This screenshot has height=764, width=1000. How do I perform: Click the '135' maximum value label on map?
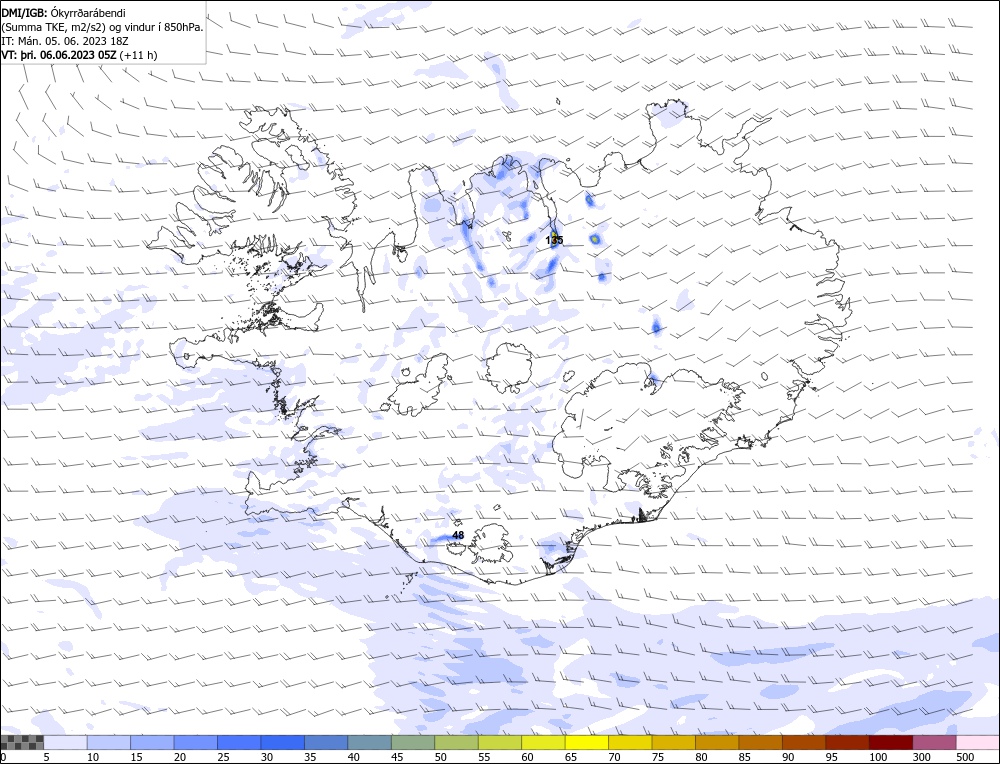tap(554, 240)
